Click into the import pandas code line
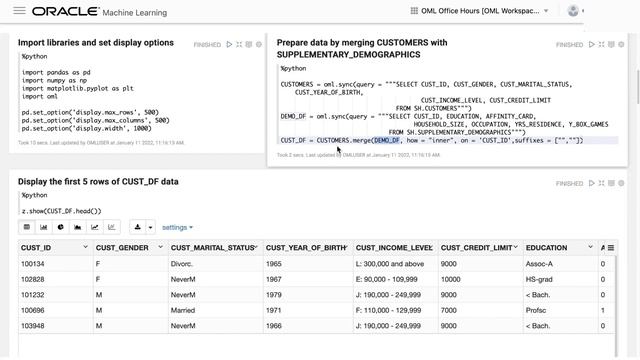The width and height of the screenshot is (640, 360). click(56, 72)
